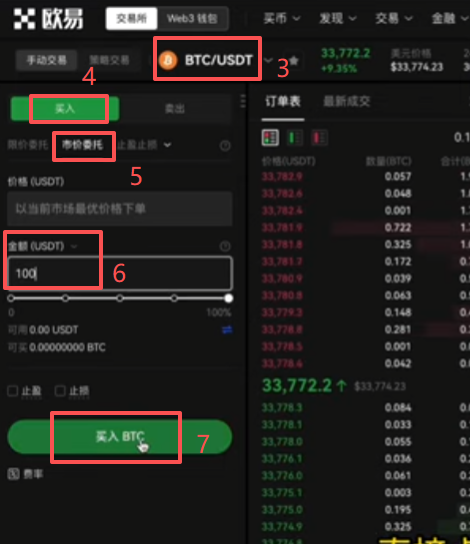Click the market best price field

[x=120, y=209]
